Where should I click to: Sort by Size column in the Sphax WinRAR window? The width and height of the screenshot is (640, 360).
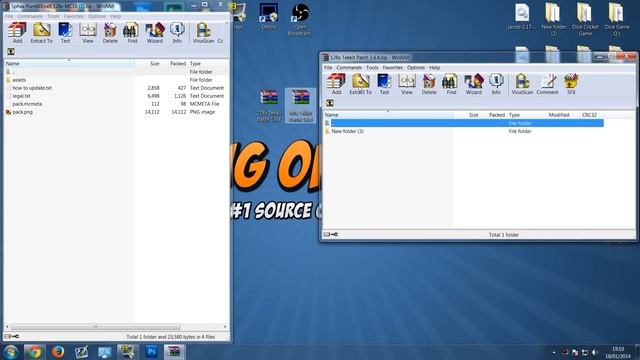tap(147, 64)
